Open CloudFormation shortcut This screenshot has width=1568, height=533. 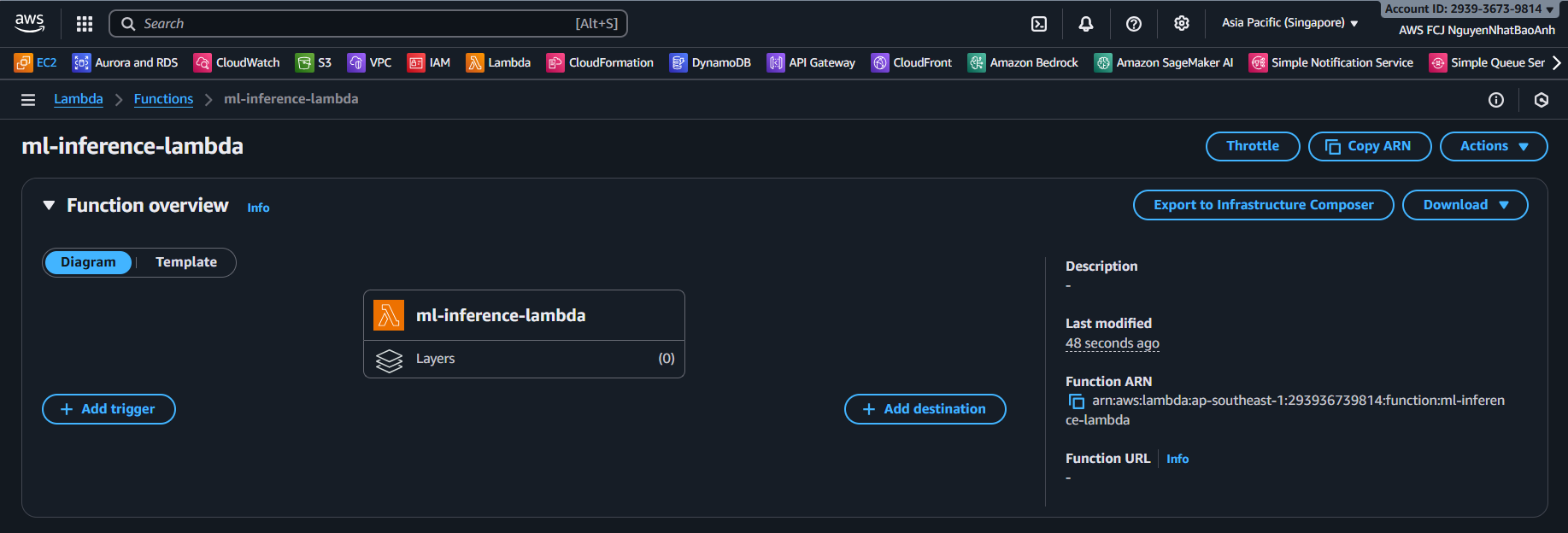click(x=600, y=62)
